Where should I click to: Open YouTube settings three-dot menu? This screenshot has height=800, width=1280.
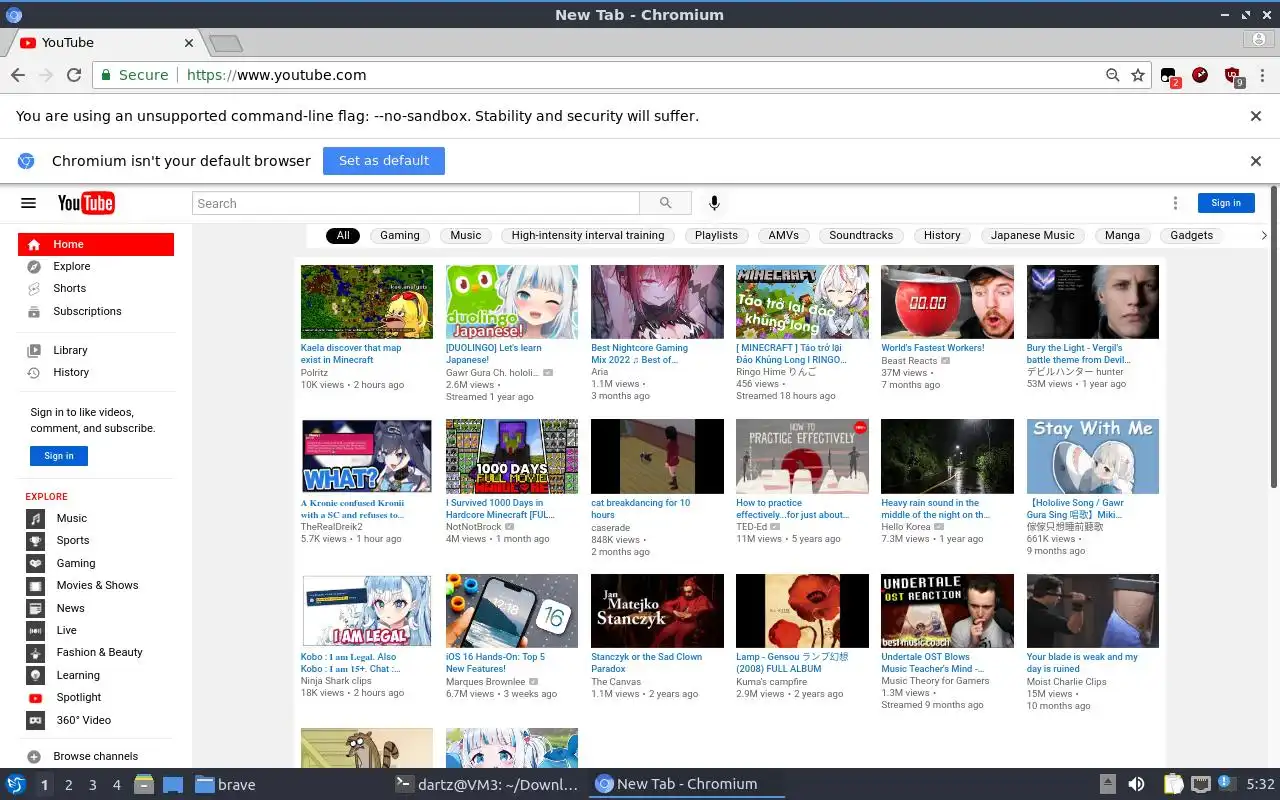click(1175, 203)
